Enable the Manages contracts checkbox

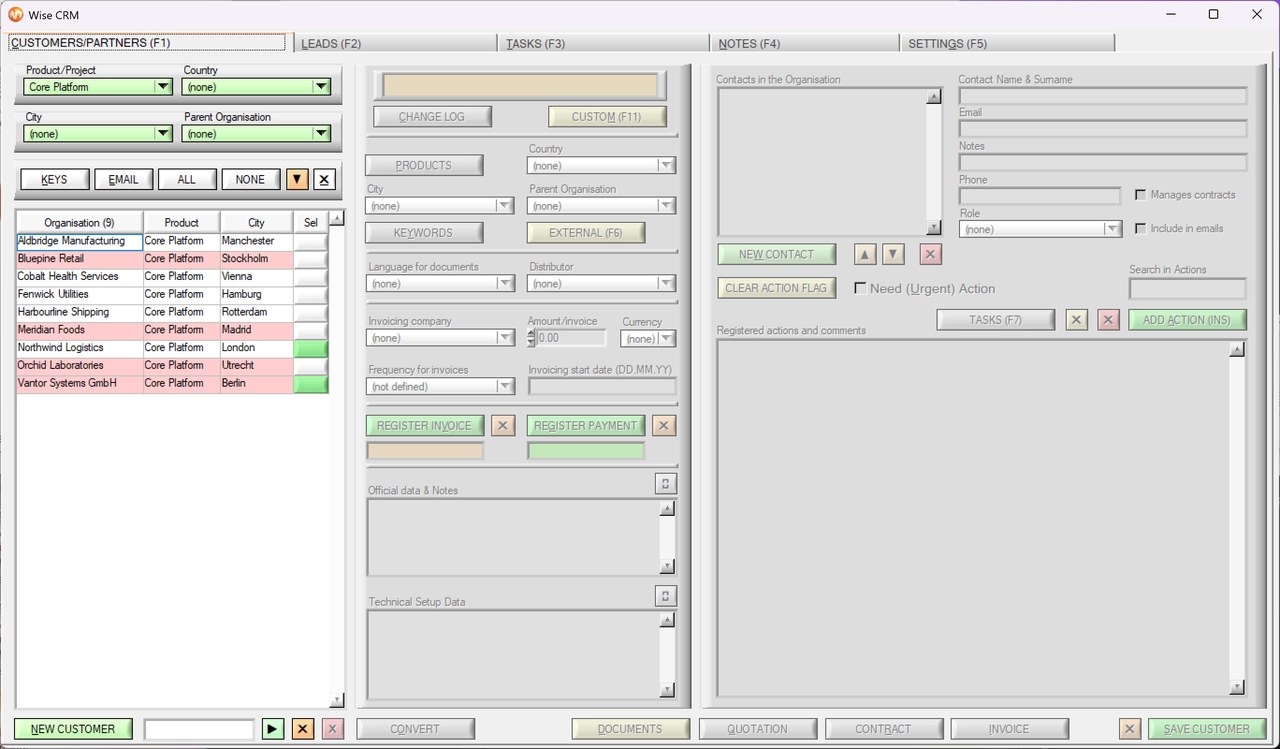click(1141, 195)
